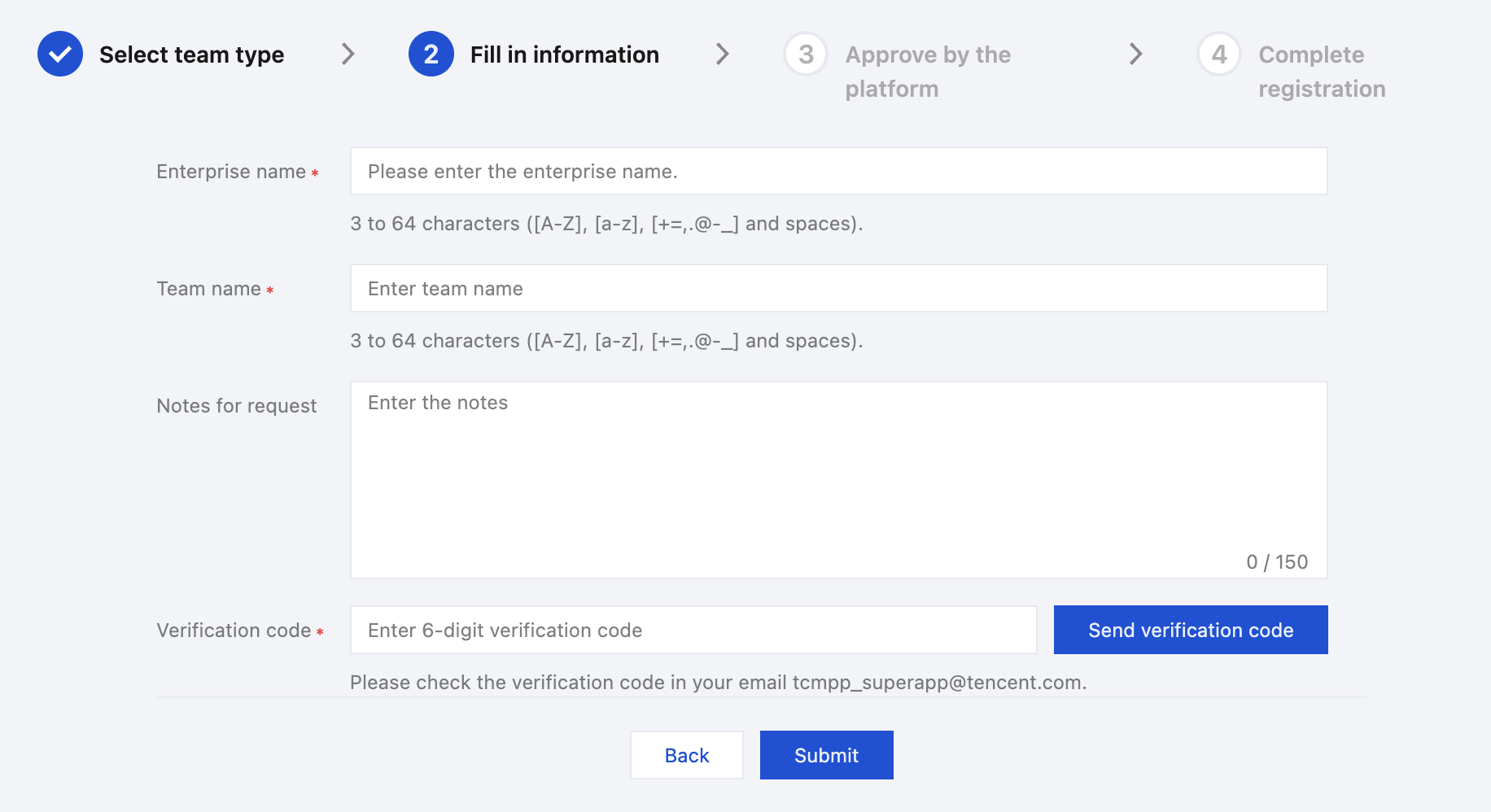Click the 0 / 150 character counter
1491x812 pixels.
point(1276,562)
